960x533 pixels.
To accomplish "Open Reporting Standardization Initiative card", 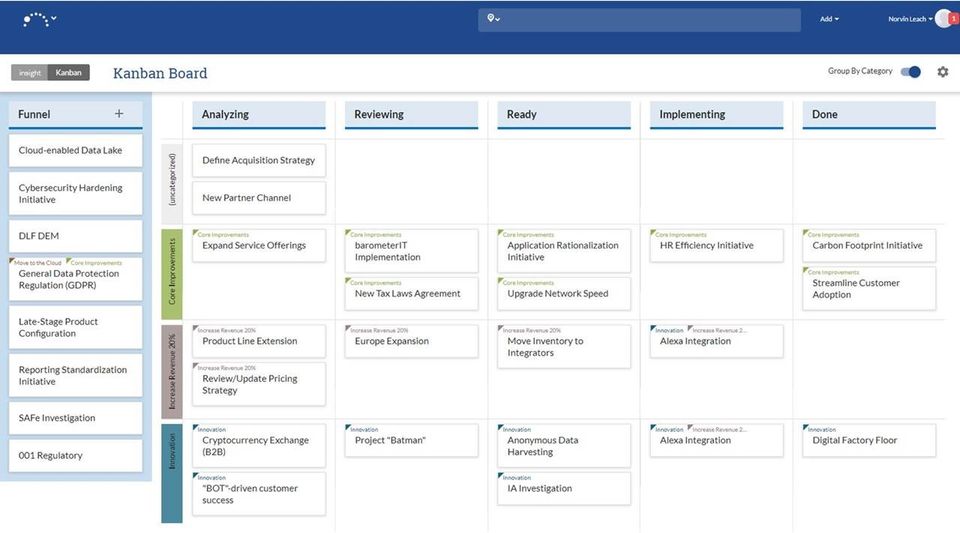I will [x=75, y=375].
